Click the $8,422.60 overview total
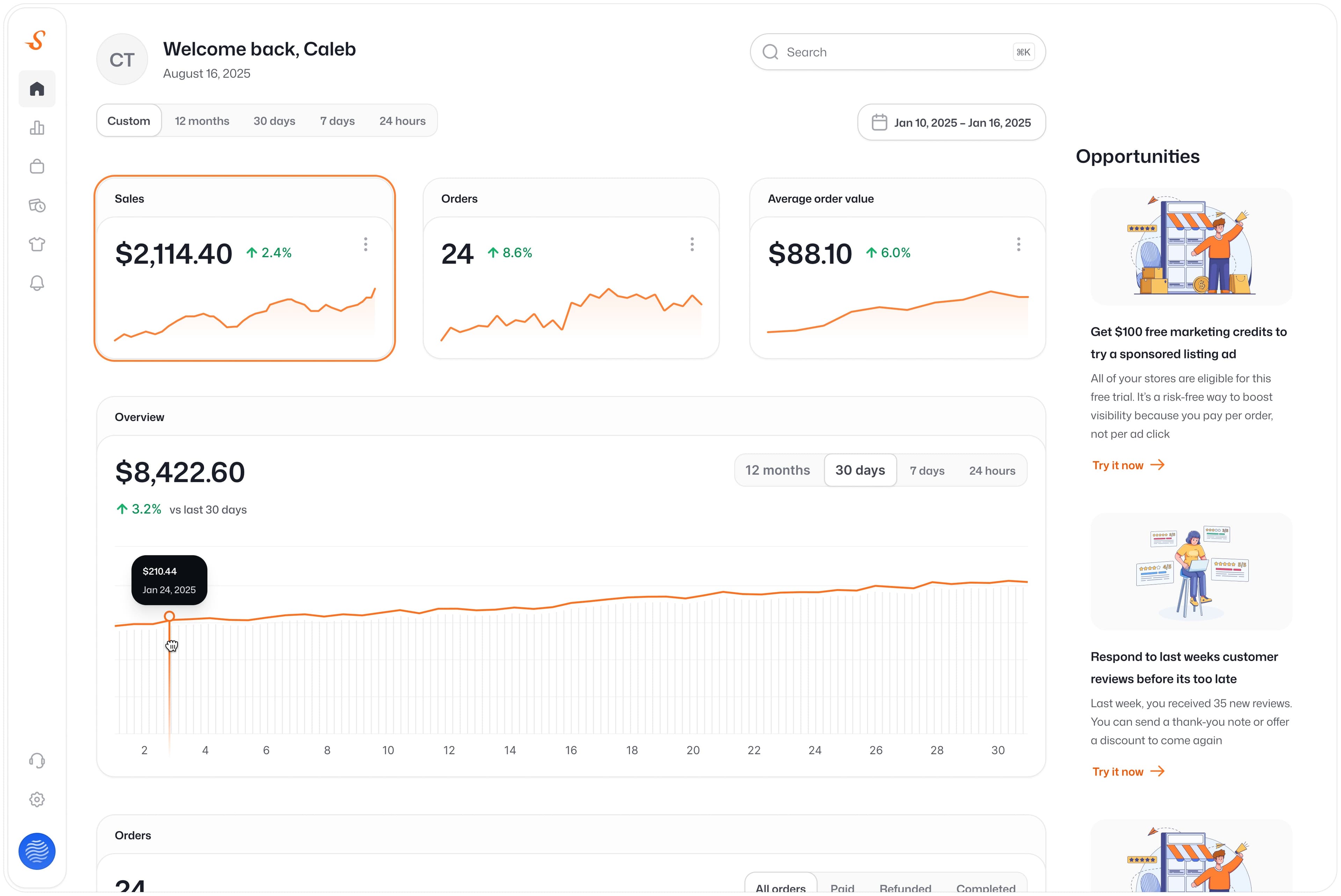The image size is (1341, 896). pyautogui.click(x=180, y=473)
